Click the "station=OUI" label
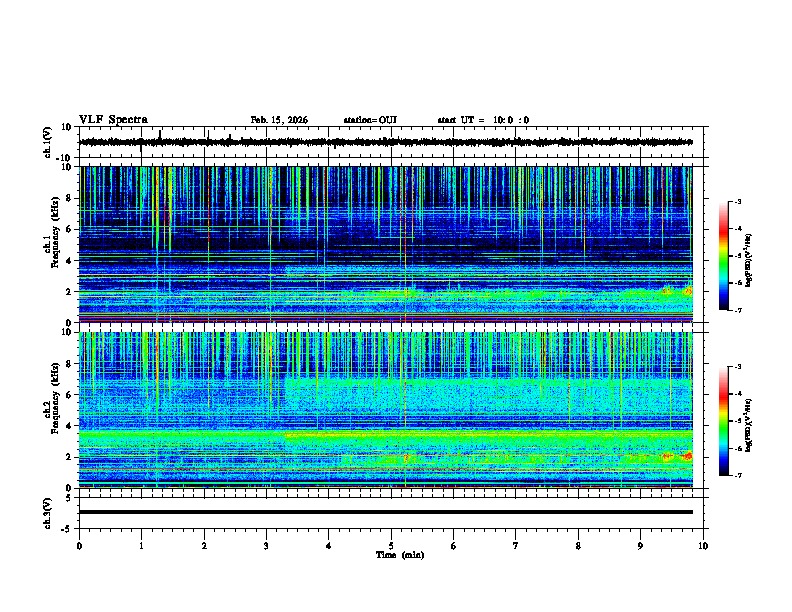Image resolution: width=792 pixels, height=612 pixels. (370, 120)
